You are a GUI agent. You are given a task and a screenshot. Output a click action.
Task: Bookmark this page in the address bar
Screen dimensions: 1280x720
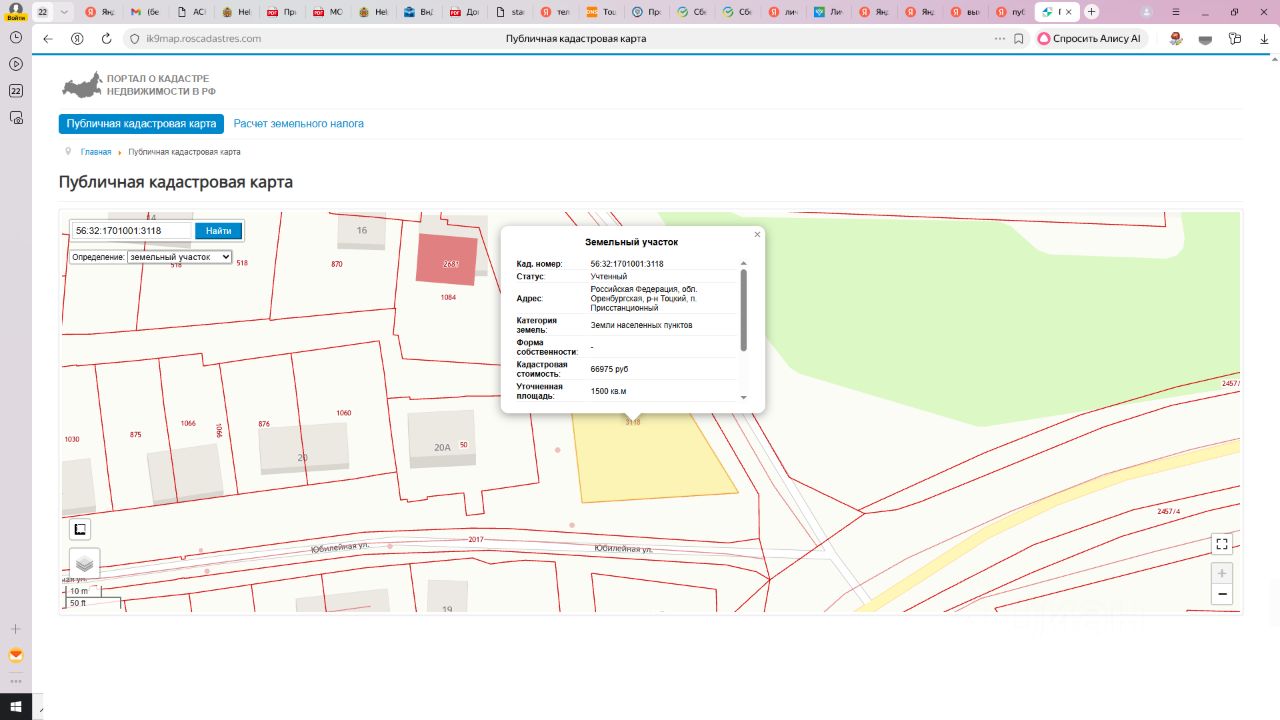[1018, 39]
